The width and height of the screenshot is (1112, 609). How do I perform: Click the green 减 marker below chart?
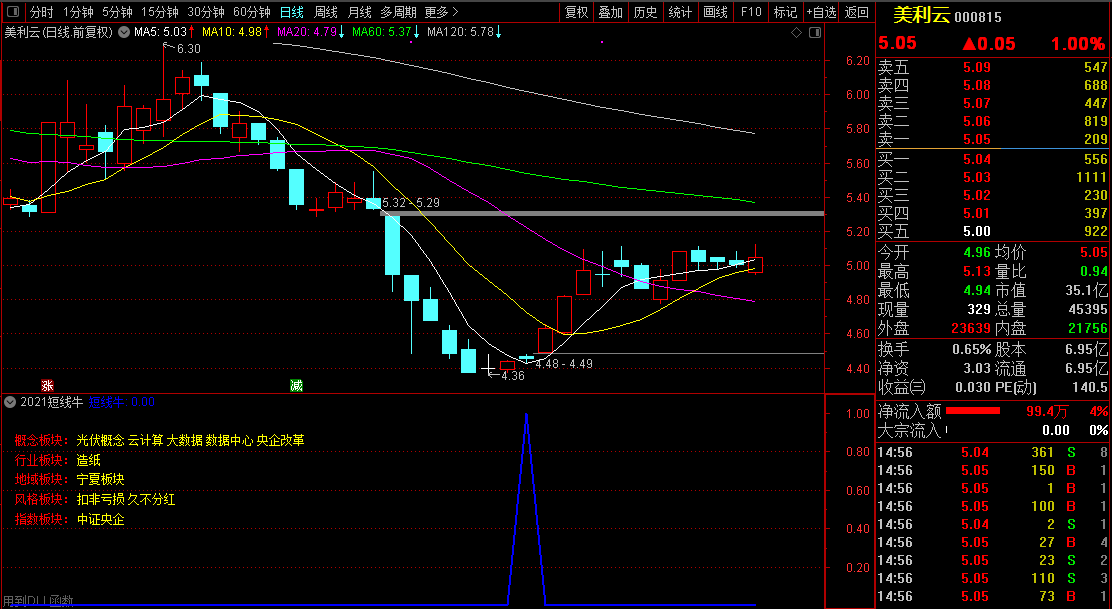pos(296,385)
